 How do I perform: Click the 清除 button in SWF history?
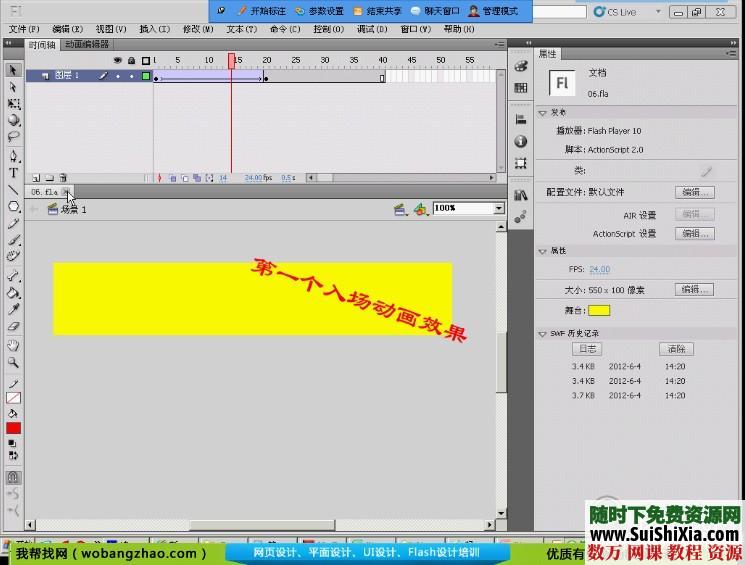tap(676, 349)
